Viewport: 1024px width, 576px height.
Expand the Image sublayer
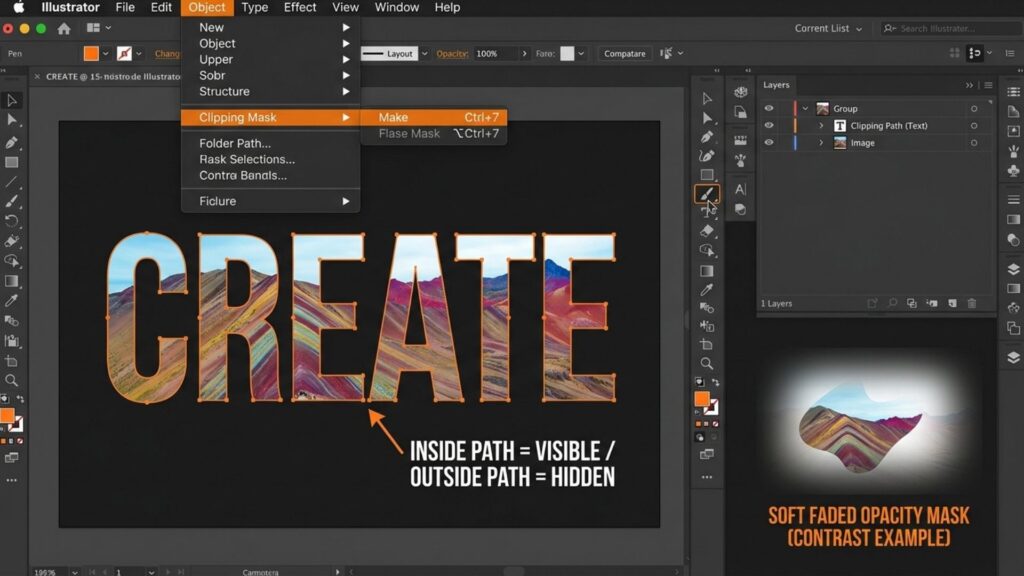point(822,142)
